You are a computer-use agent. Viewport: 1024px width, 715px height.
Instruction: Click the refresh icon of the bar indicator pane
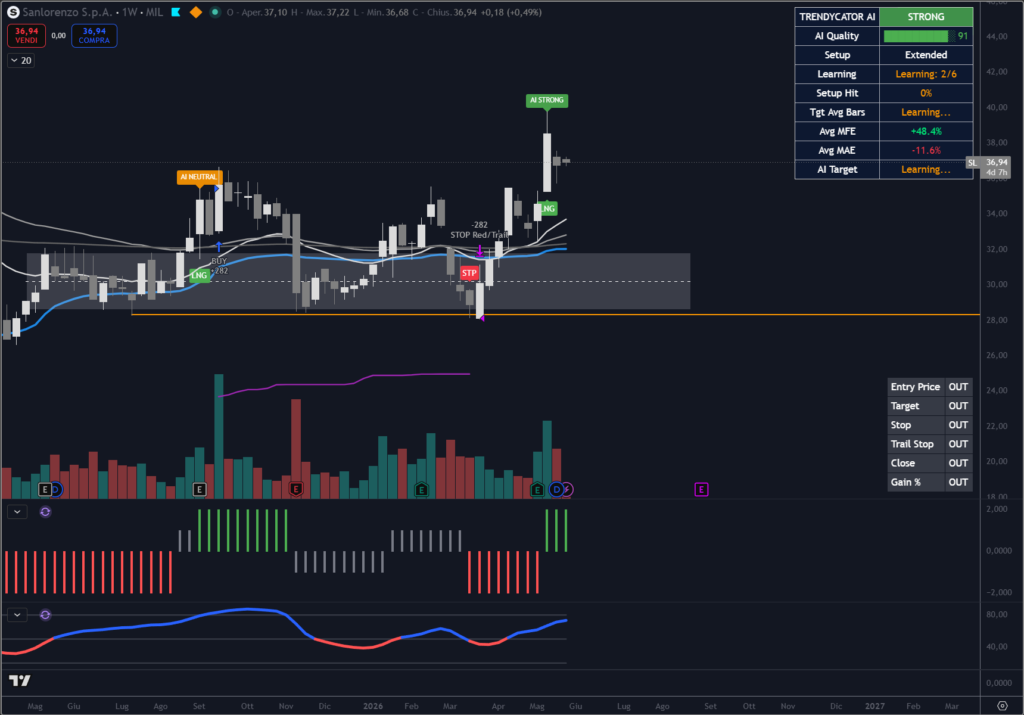point(45,512)
